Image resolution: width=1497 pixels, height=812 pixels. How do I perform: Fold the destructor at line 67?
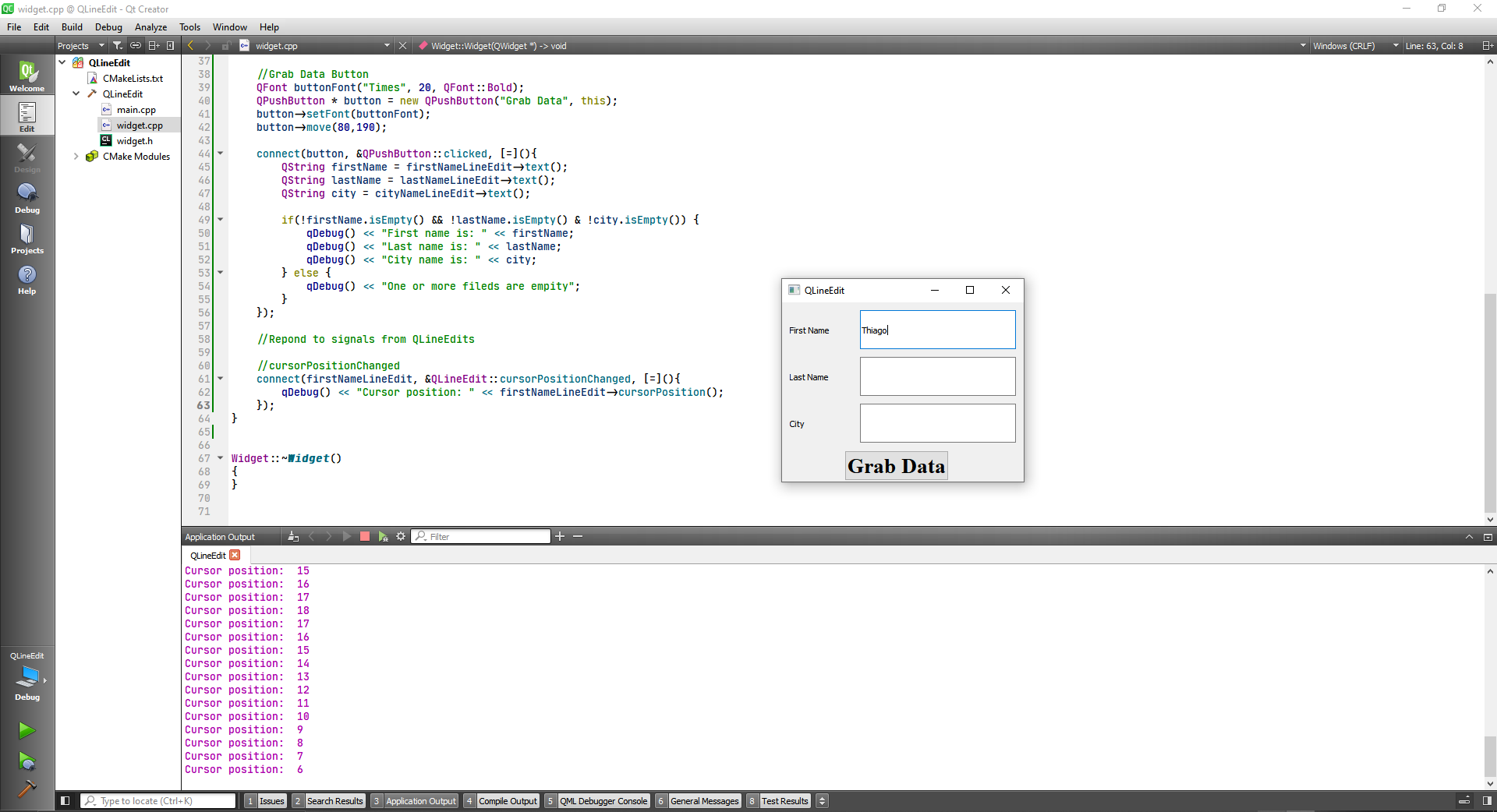point(221,458)
